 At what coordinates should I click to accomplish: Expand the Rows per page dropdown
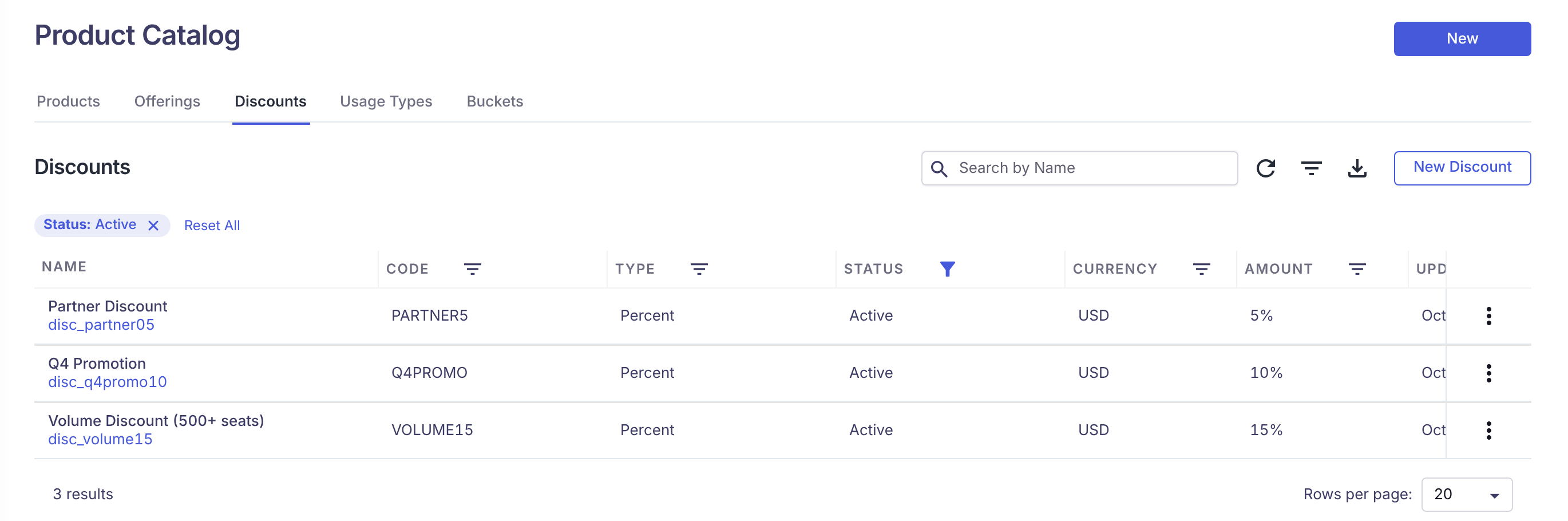coord(1466,494)
